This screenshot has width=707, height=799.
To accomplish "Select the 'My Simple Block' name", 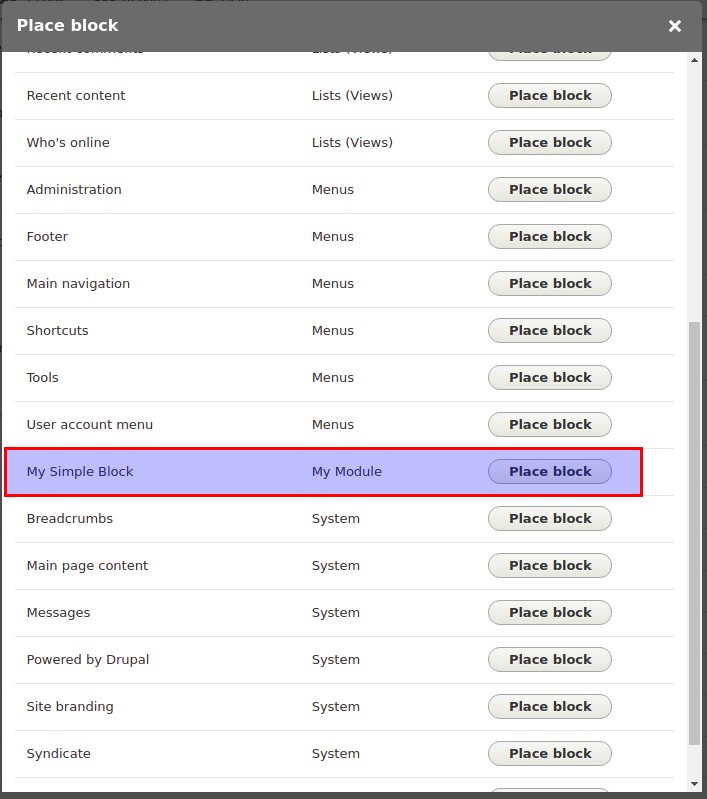I will (80, 472).
